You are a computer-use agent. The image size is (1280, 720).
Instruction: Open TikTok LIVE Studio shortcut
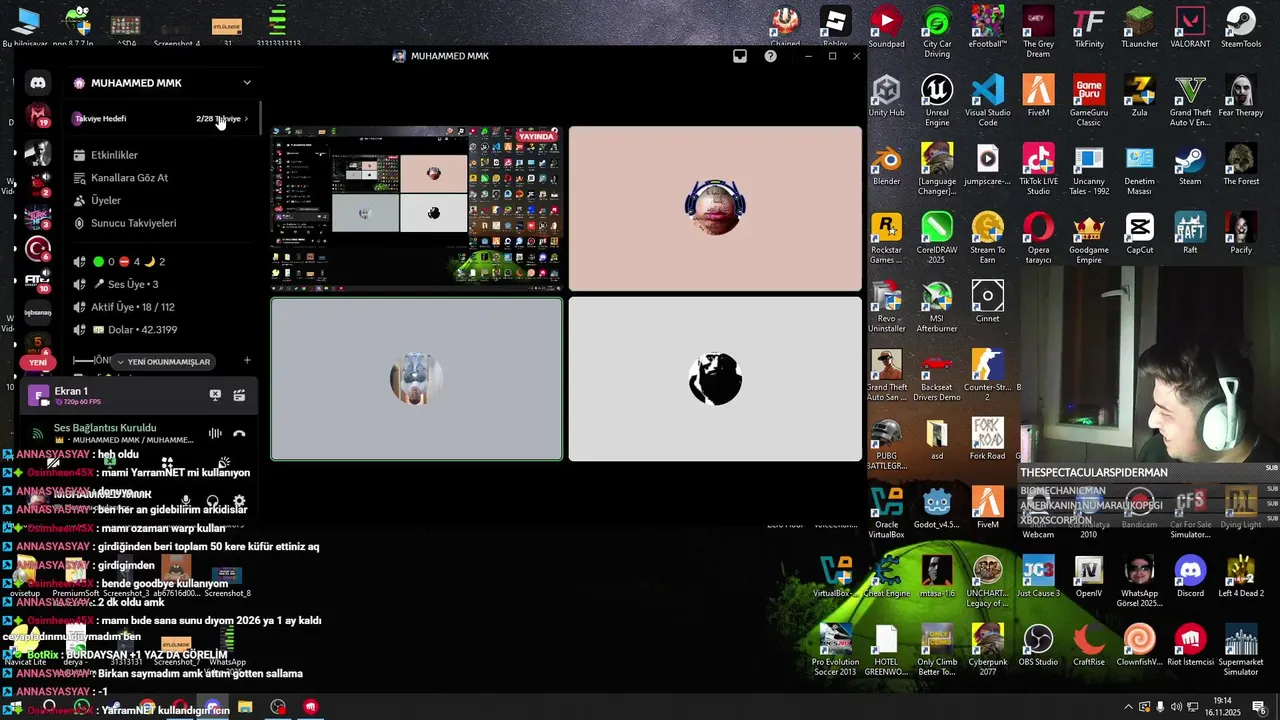[1038, 169]
